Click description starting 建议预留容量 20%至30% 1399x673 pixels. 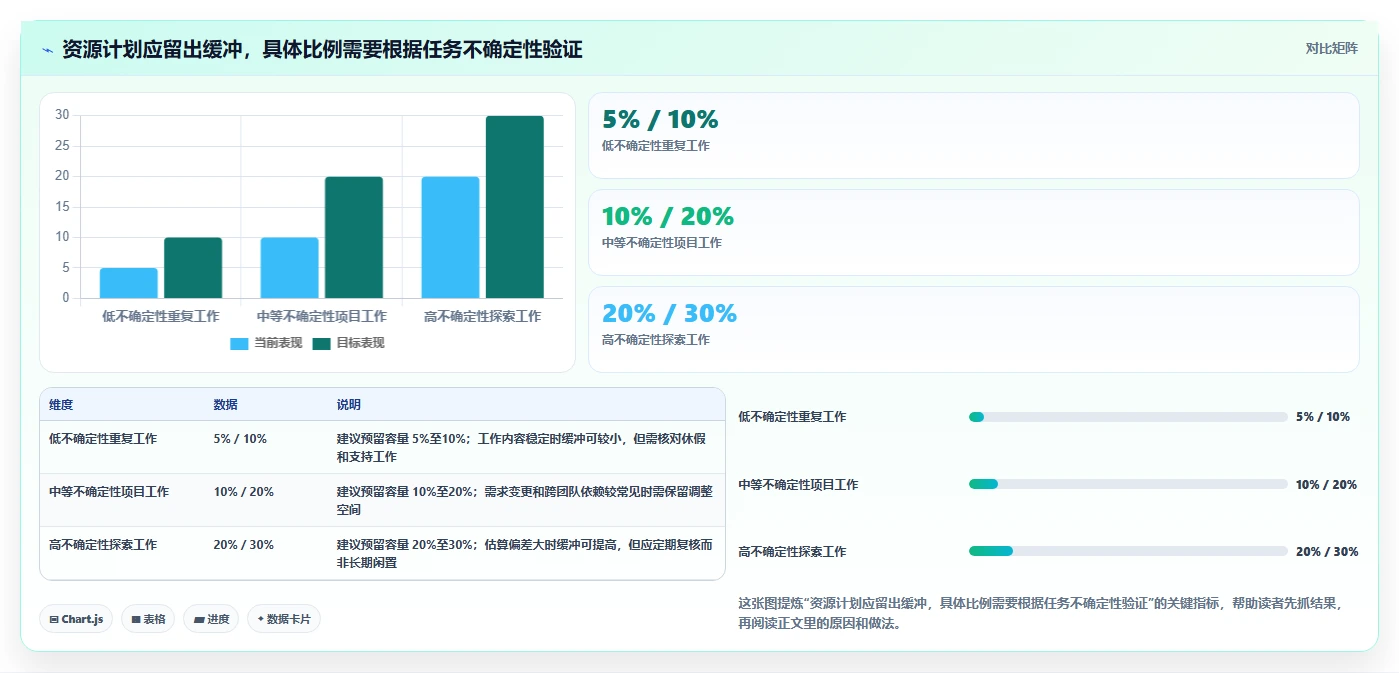pos(524,554)
